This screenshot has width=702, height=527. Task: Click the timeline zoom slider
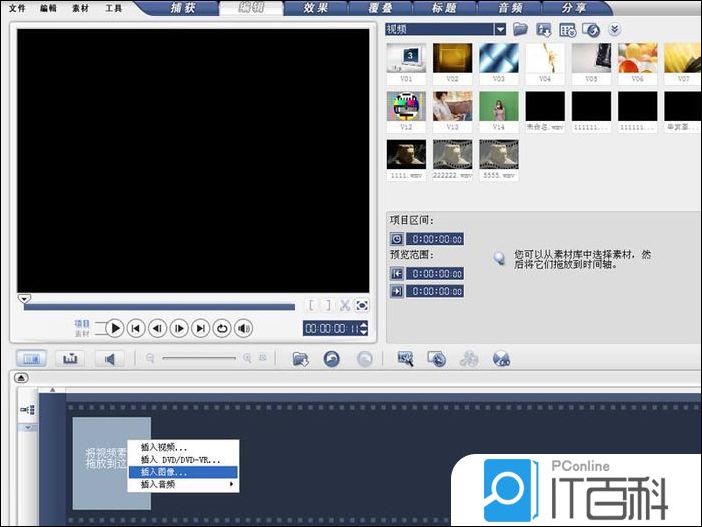click(199, 358)
